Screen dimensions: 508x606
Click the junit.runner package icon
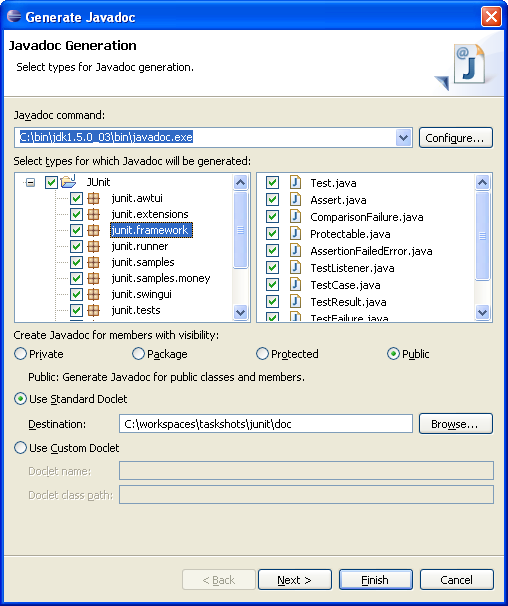(93, 246)
